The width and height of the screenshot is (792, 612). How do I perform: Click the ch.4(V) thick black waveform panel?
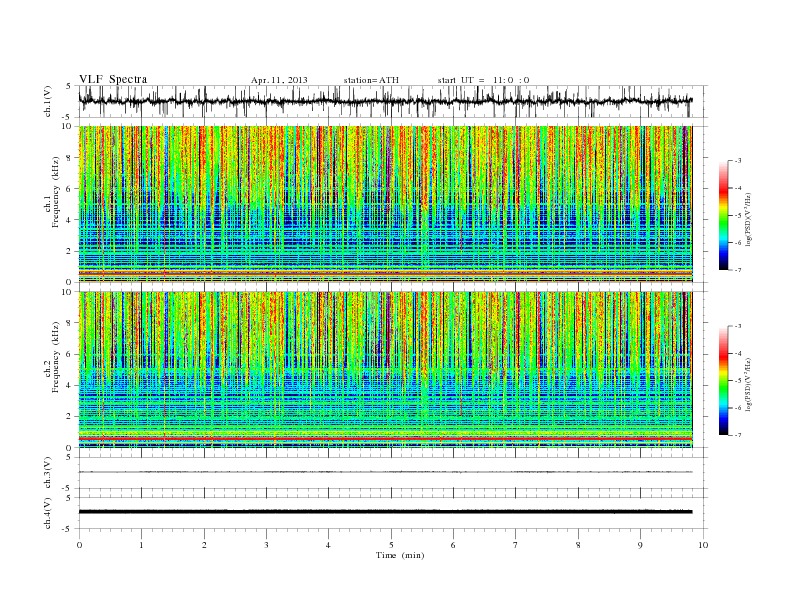[x=392, y=513]
